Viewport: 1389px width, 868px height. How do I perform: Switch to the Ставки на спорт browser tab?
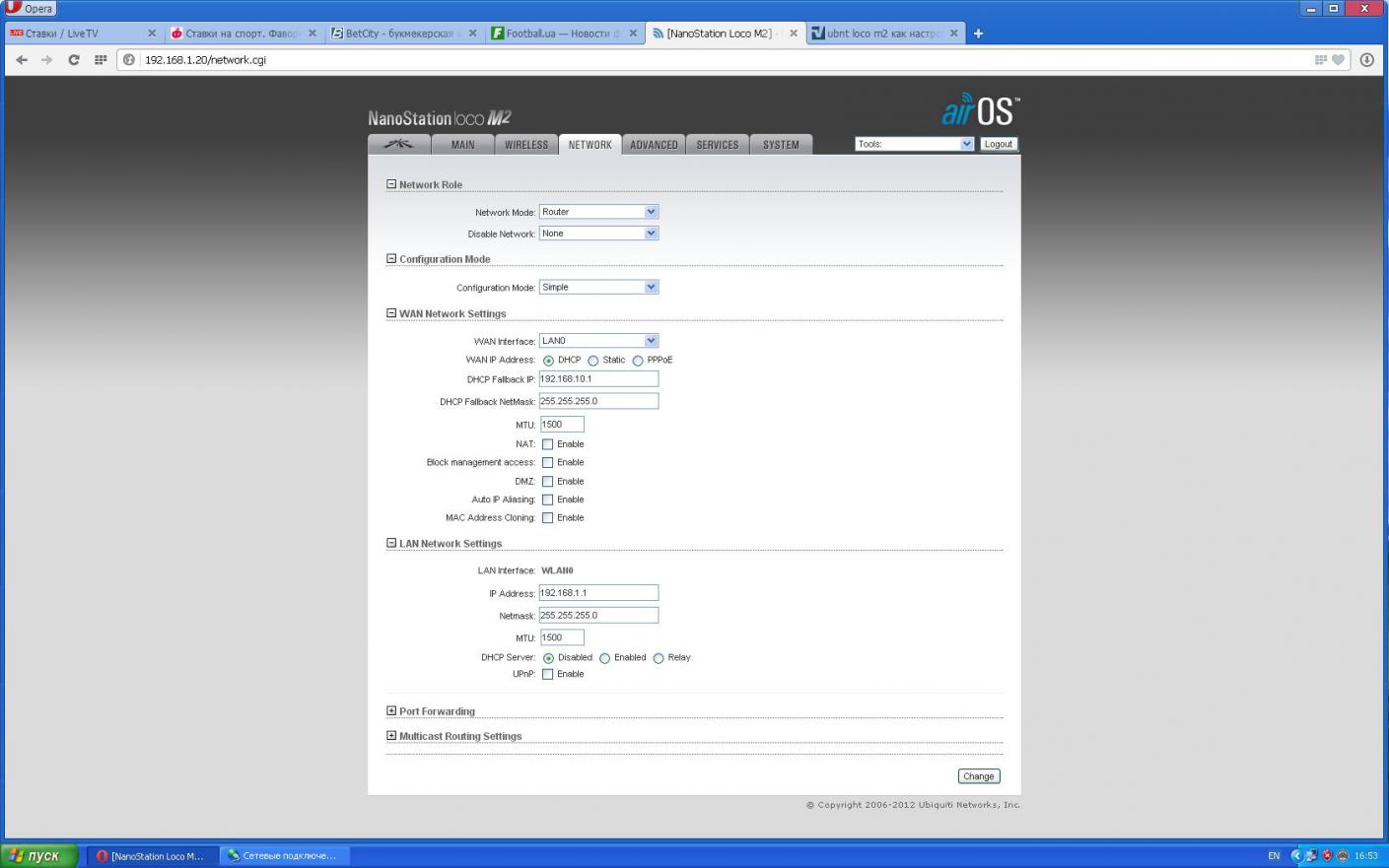(x=243, y=33)
